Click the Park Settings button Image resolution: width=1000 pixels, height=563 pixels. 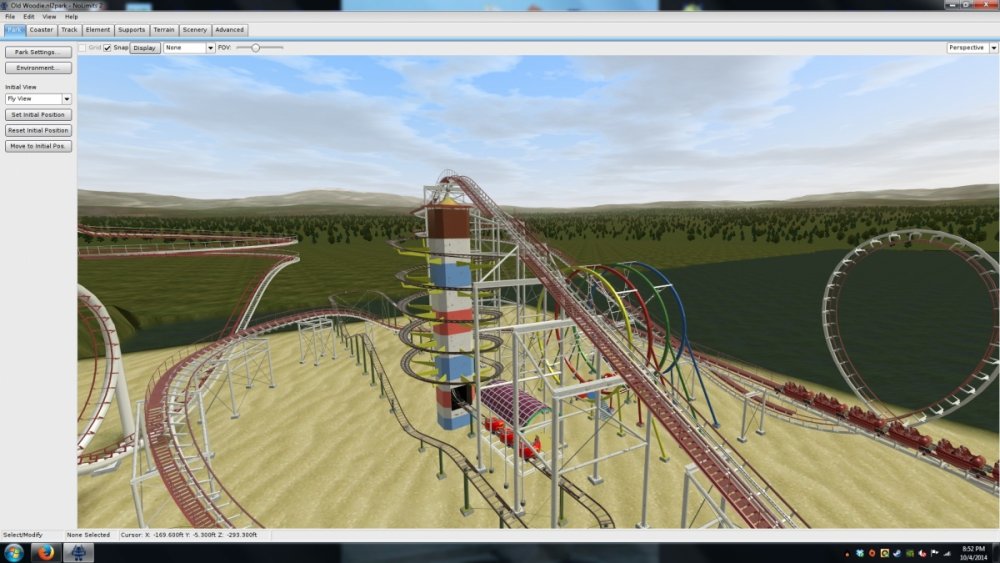tap(38, 52)
